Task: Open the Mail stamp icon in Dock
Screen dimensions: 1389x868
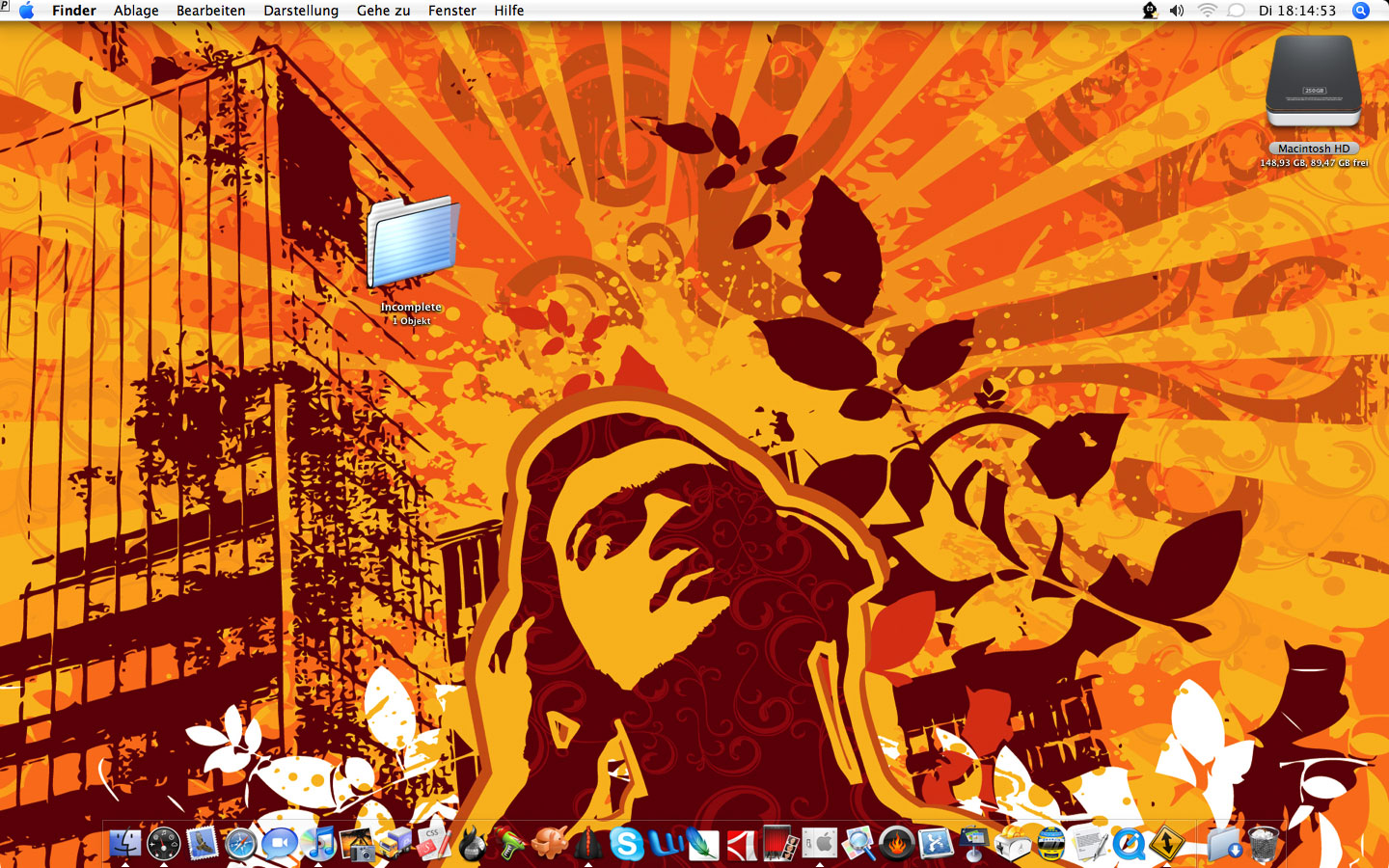Action: (203, 844)
